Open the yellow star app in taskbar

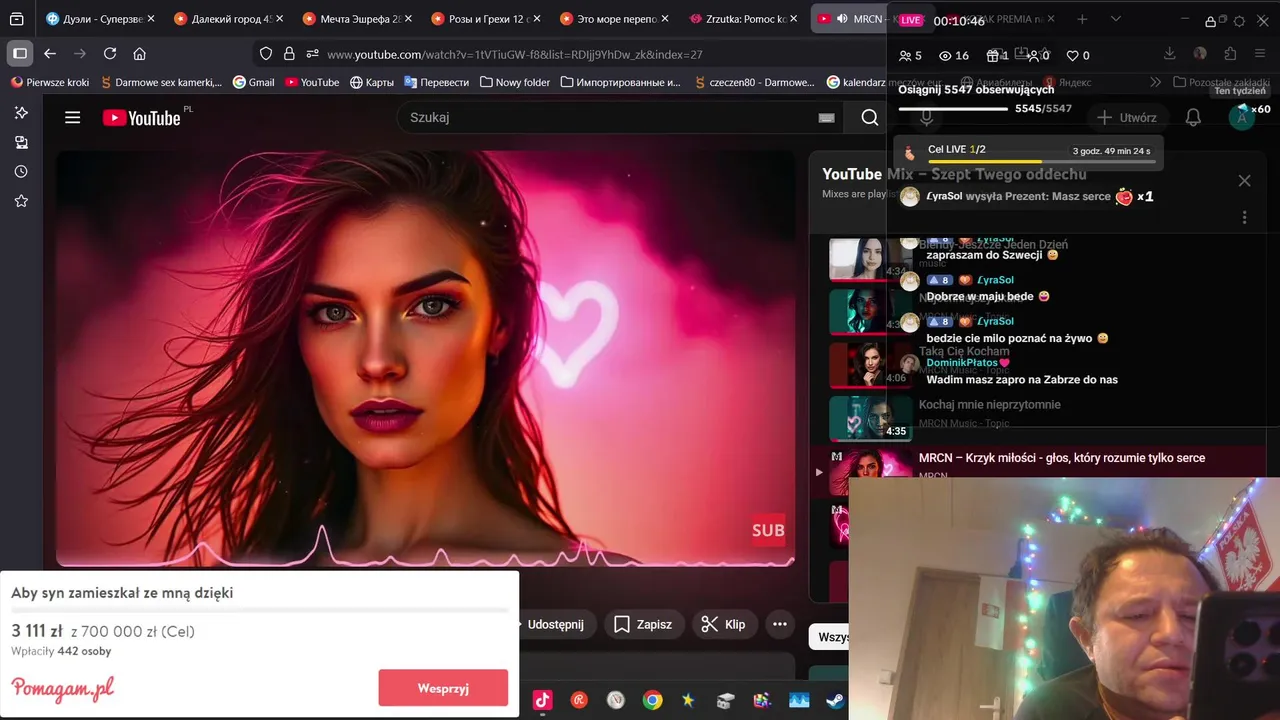(688, 700)
